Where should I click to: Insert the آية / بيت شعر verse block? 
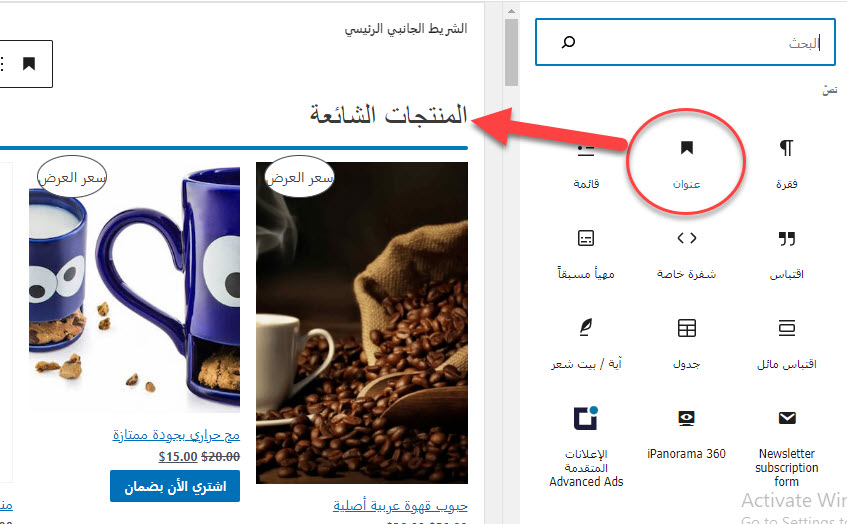click(586, 345)
